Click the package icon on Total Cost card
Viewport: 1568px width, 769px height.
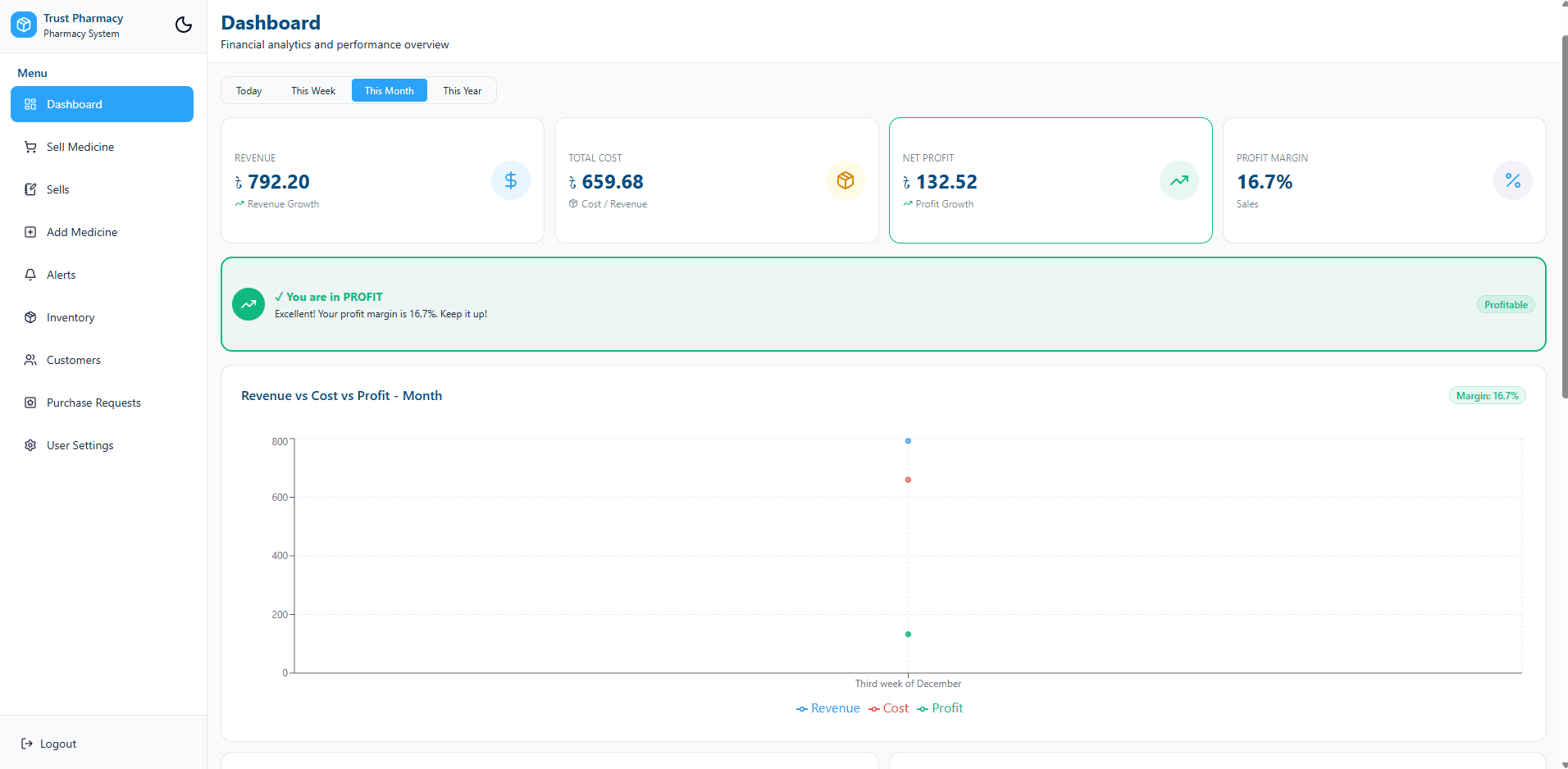pos(845,180)
